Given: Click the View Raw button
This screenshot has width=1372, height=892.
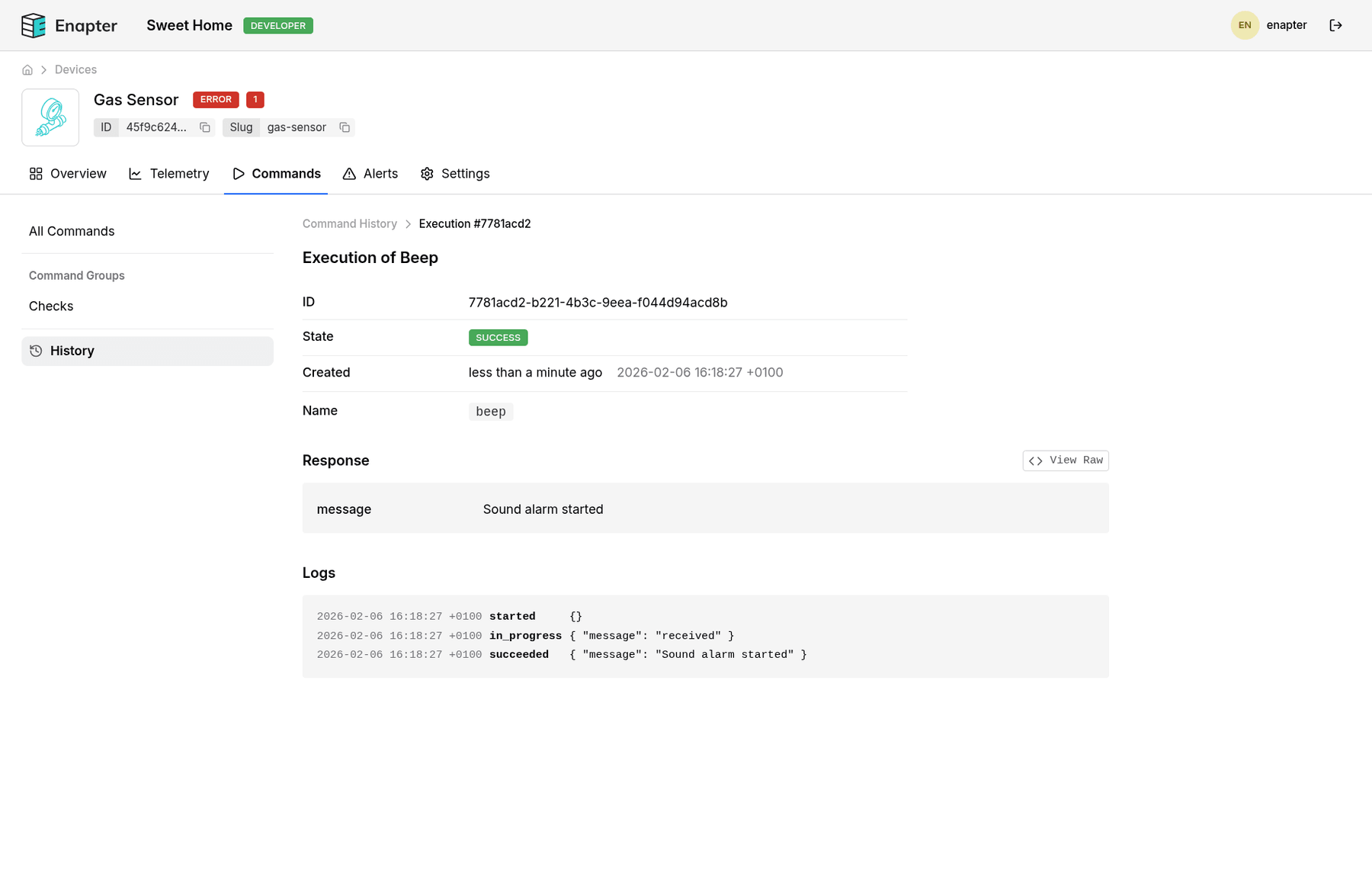Looking at the screenshot, I should [1065, 460].
